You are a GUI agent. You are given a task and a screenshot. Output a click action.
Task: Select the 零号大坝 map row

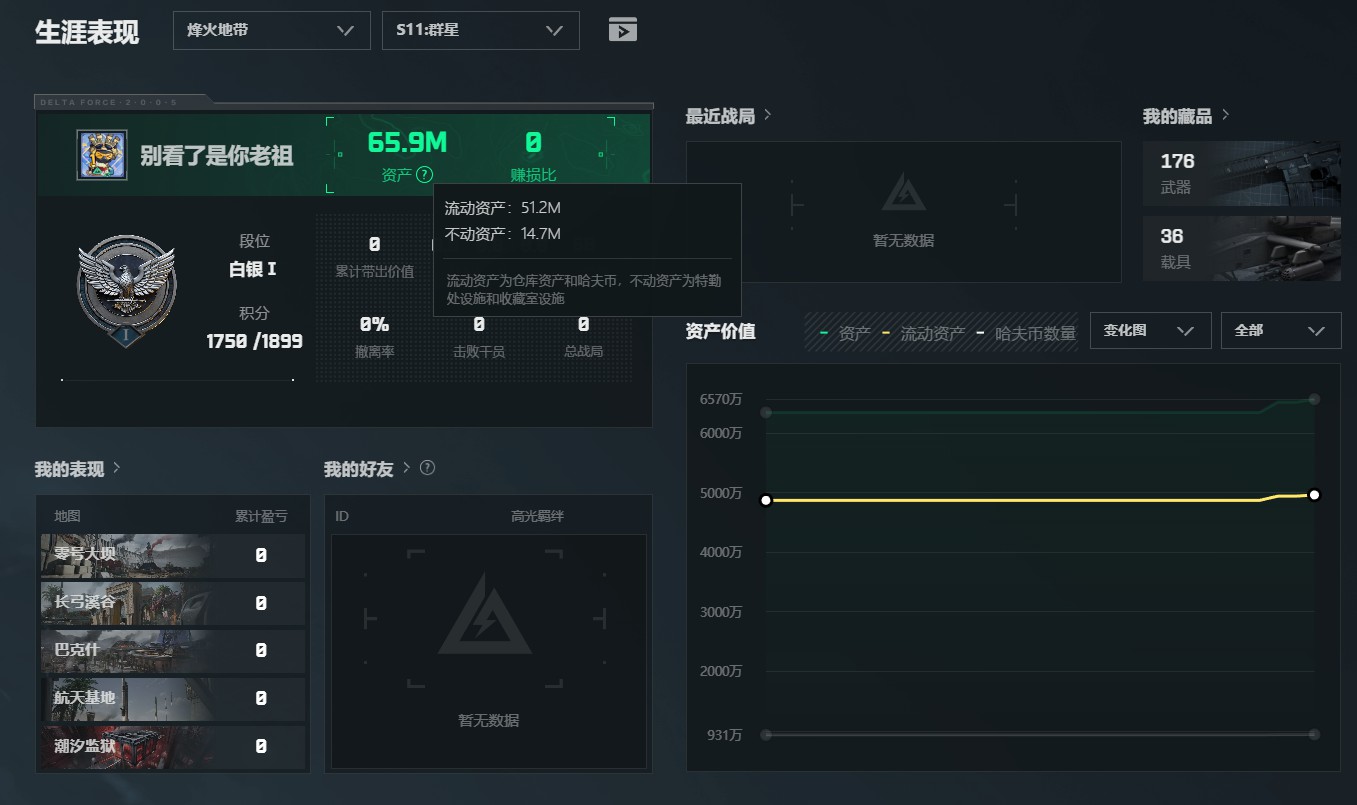pos(173,556)
